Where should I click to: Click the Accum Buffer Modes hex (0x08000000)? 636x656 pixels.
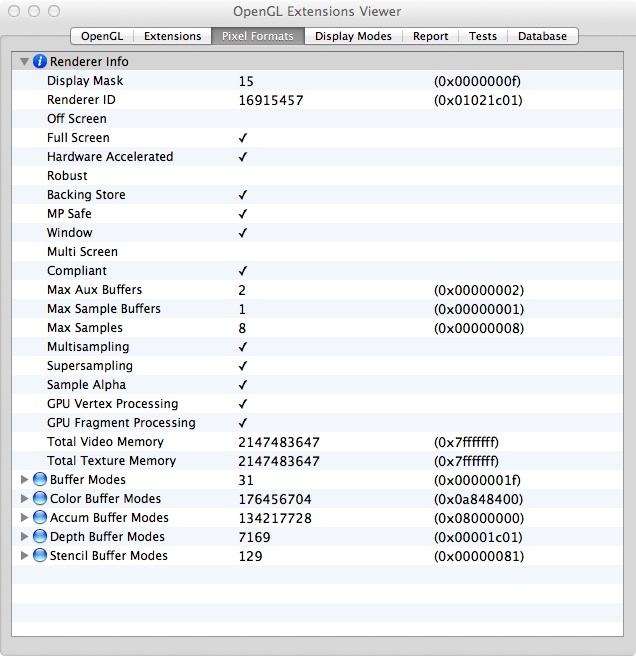pyautogui.click(x=479, y=518)
